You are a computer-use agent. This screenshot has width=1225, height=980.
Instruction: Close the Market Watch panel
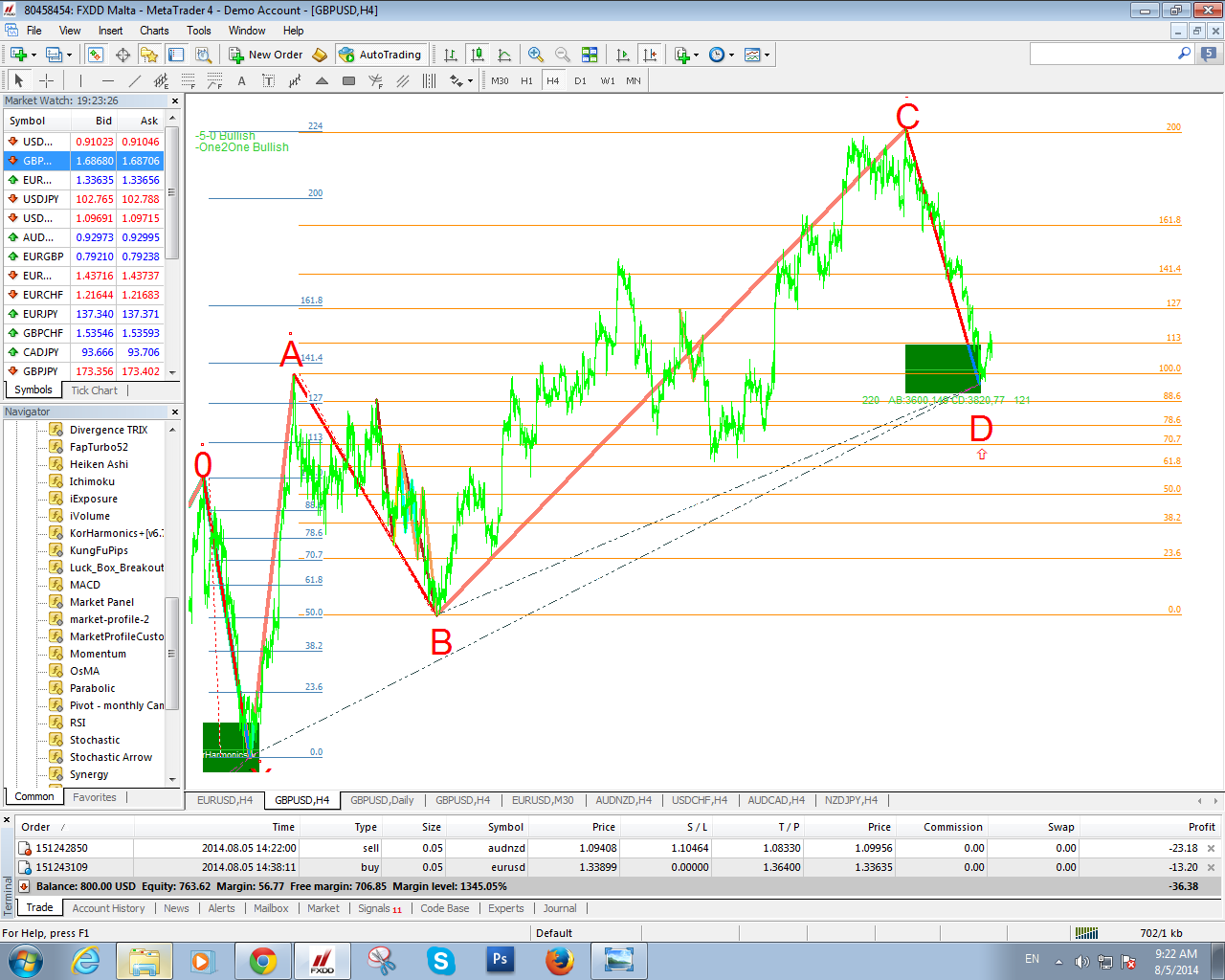tap(174, 100)
